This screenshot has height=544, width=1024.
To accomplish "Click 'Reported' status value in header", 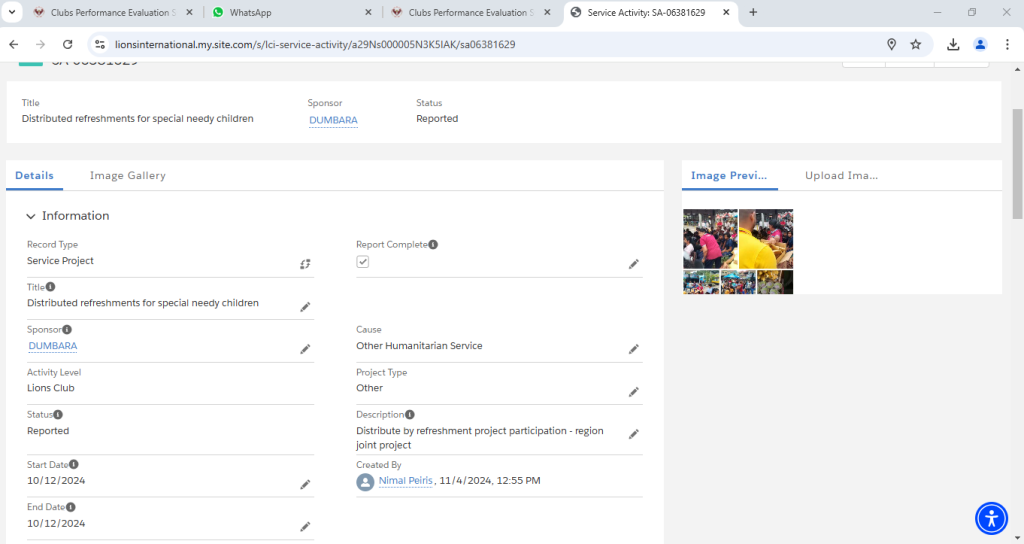I will coord(437,119).
